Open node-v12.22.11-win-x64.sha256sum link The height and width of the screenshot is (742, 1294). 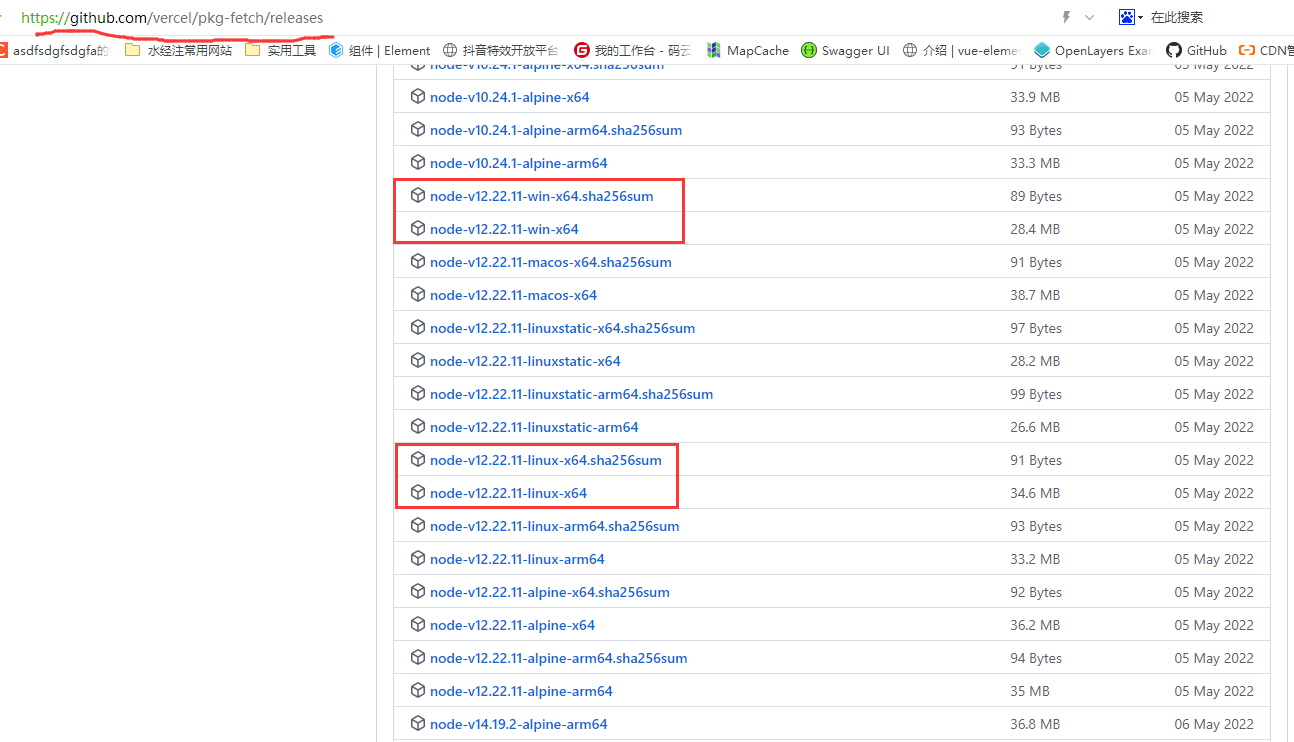coord(541,195)
